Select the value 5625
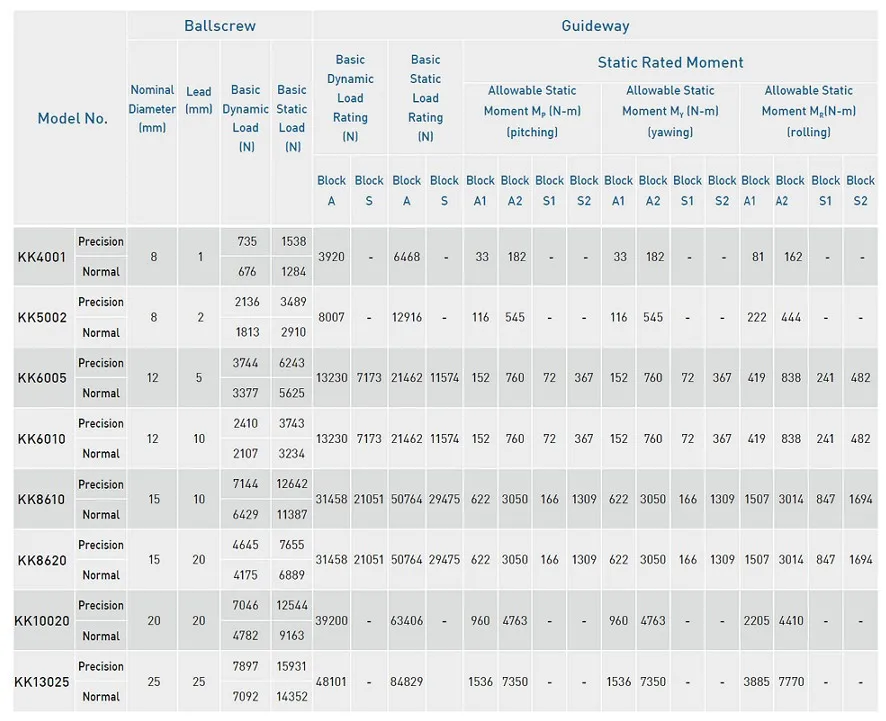The width and height of the screenshot is (886, 721). pos(292,393)
